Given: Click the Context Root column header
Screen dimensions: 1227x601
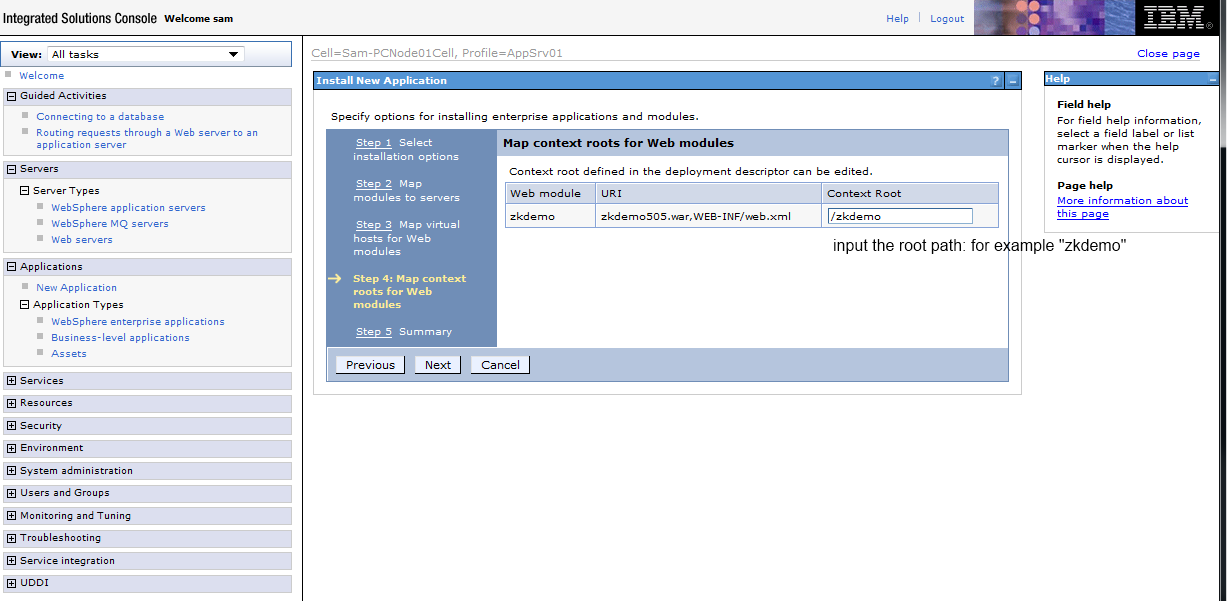Looking at the screenshot, I should (910, 193).
